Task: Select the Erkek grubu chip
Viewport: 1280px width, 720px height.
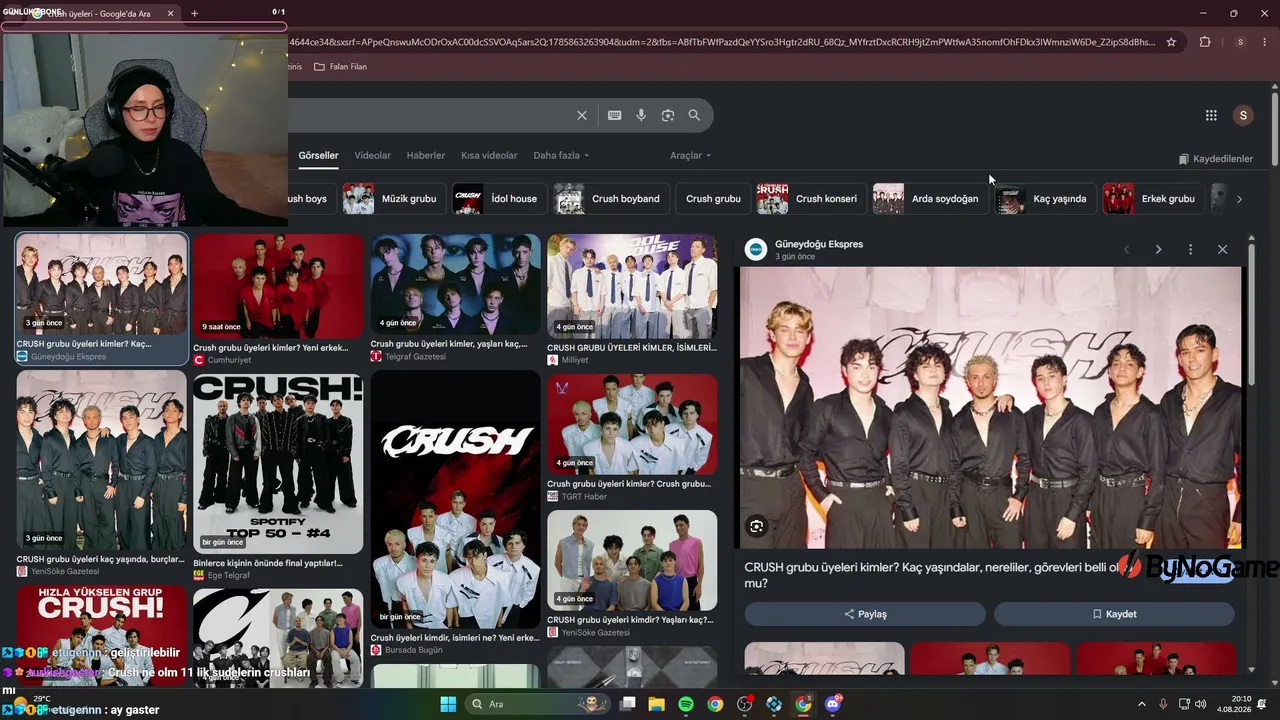Action: click(x=1152, y=199)
